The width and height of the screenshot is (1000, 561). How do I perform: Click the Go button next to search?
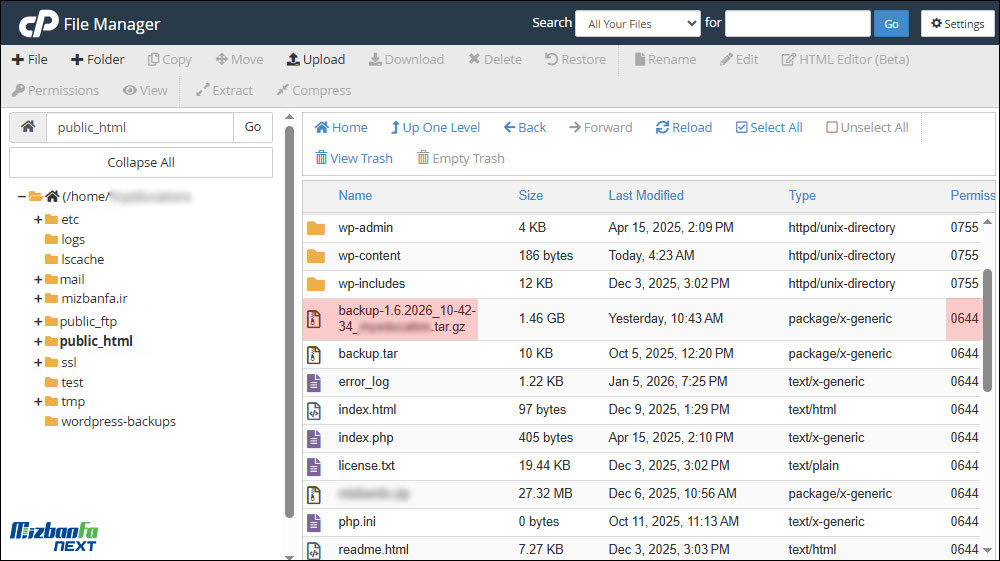[891, 24]
